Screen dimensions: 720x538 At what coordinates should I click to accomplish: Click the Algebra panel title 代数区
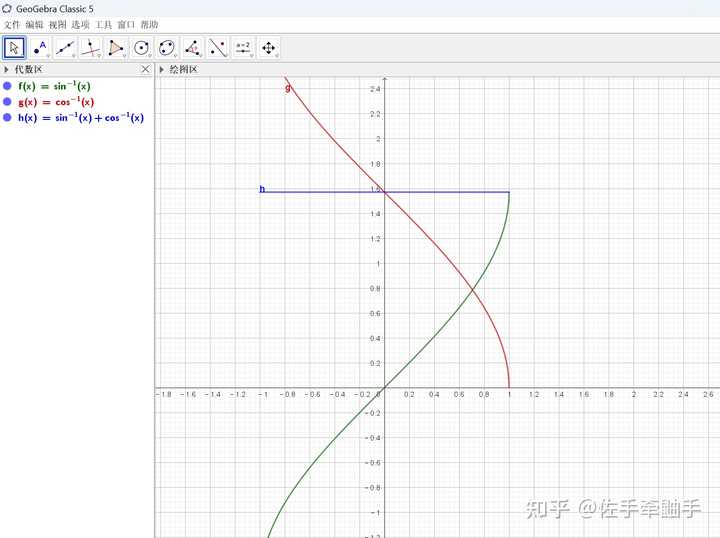[28, 69]
